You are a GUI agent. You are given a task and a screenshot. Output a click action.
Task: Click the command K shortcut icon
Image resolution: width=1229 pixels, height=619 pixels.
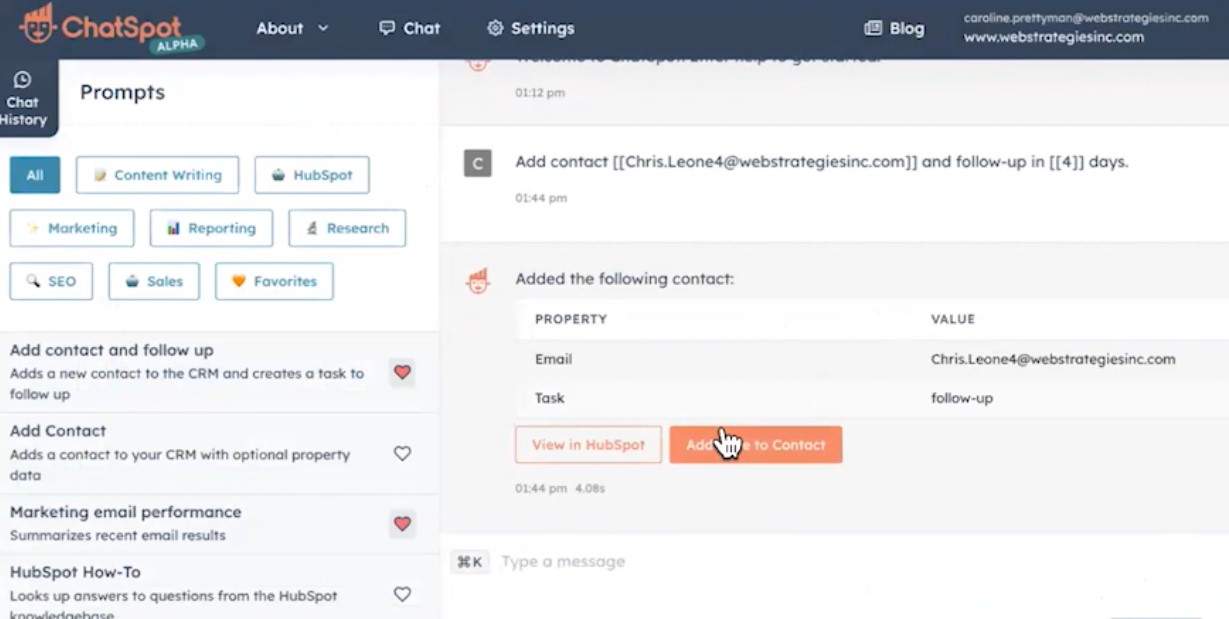coord(470,562)
